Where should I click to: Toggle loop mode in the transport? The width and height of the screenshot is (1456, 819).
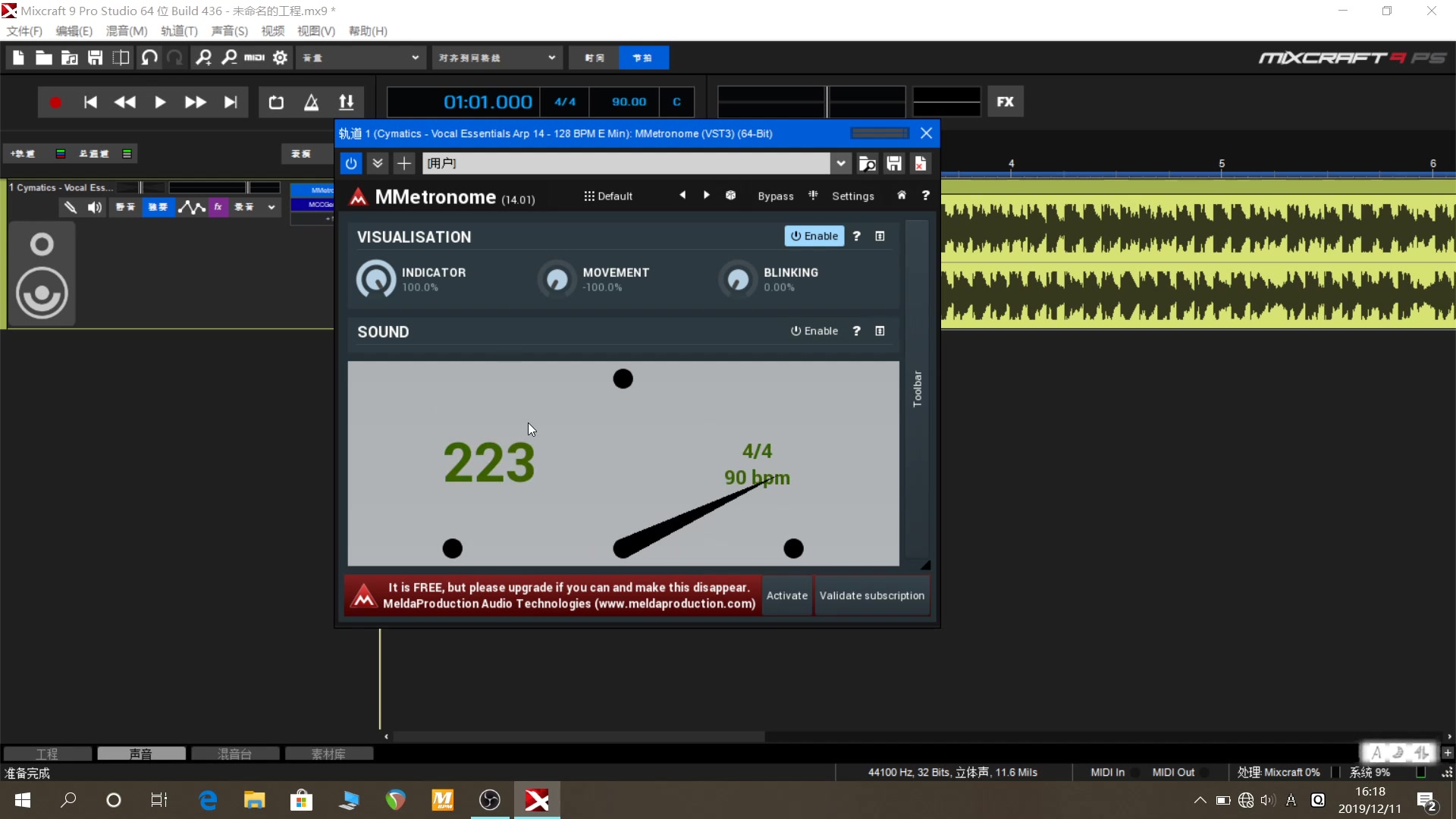(276, 102)
